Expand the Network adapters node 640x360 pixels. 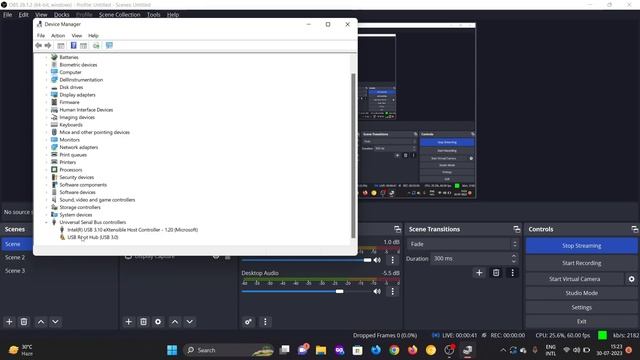click(x=46, y=147)
